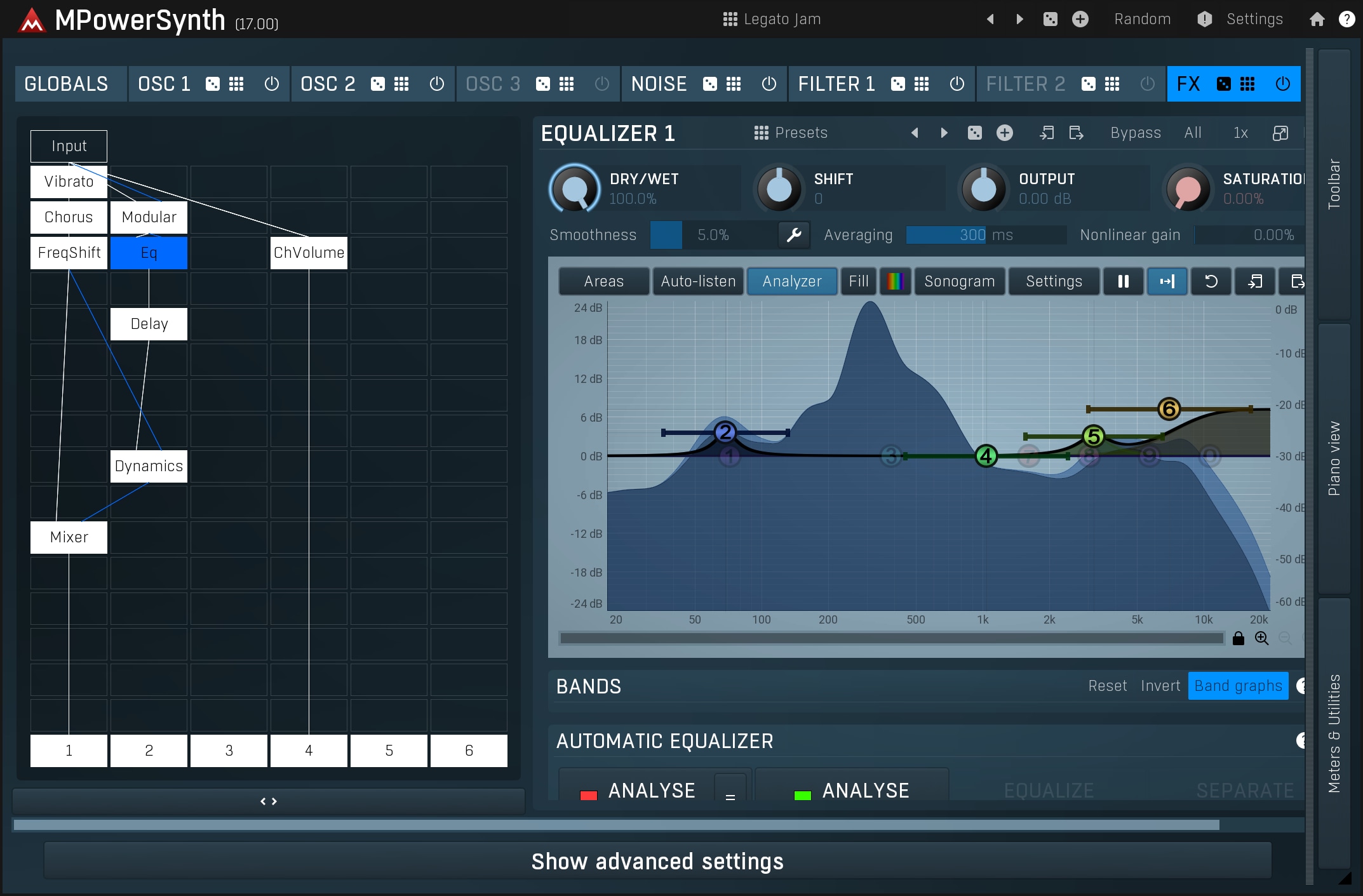Toggle the Analyzer button off
The width and height of the screenshot is (1363, 896).
(791, 281)
